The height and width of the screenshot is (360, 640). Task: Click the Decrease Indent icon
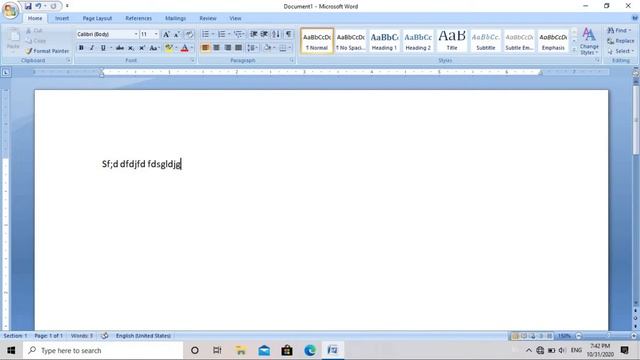coord(253,34)
